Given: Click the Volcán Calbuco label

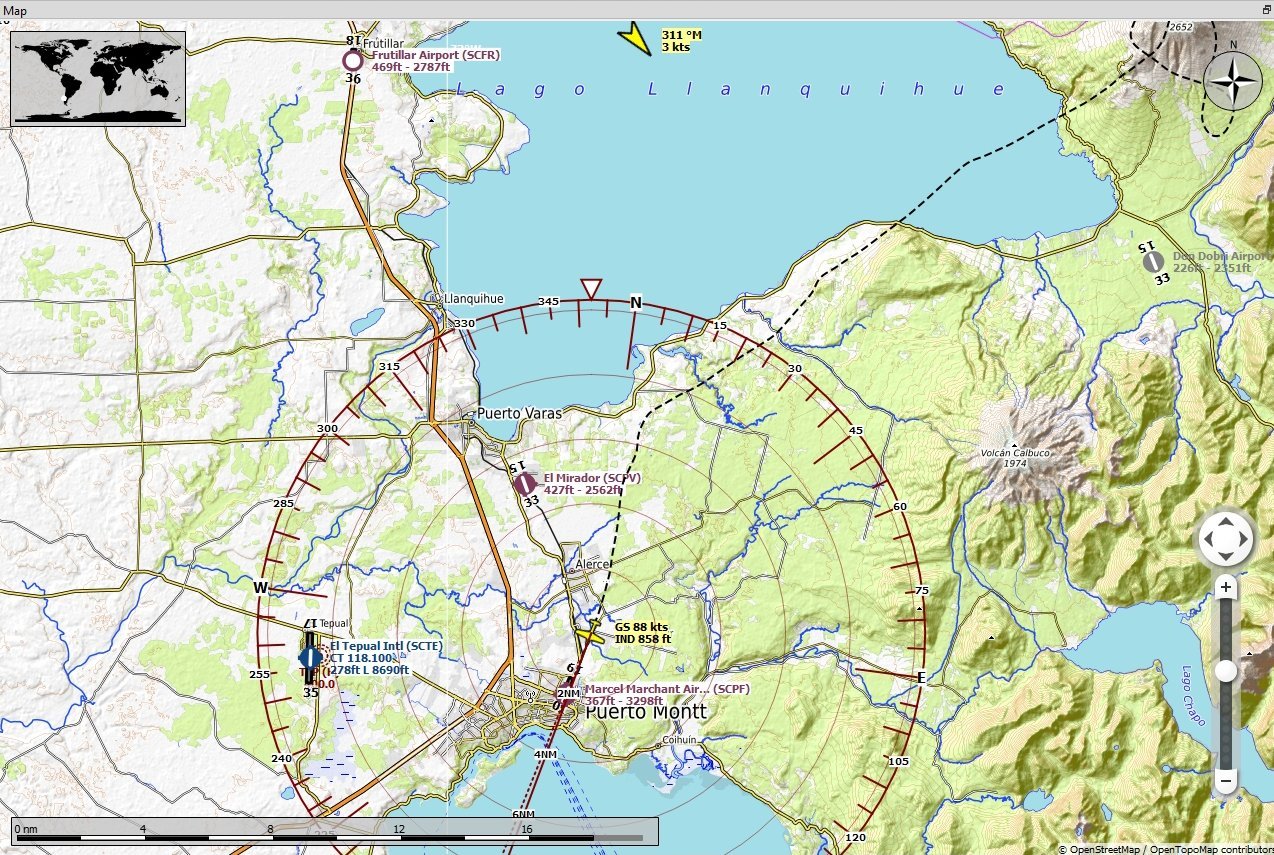Looking at the screenshot, I should (1016, 453).
